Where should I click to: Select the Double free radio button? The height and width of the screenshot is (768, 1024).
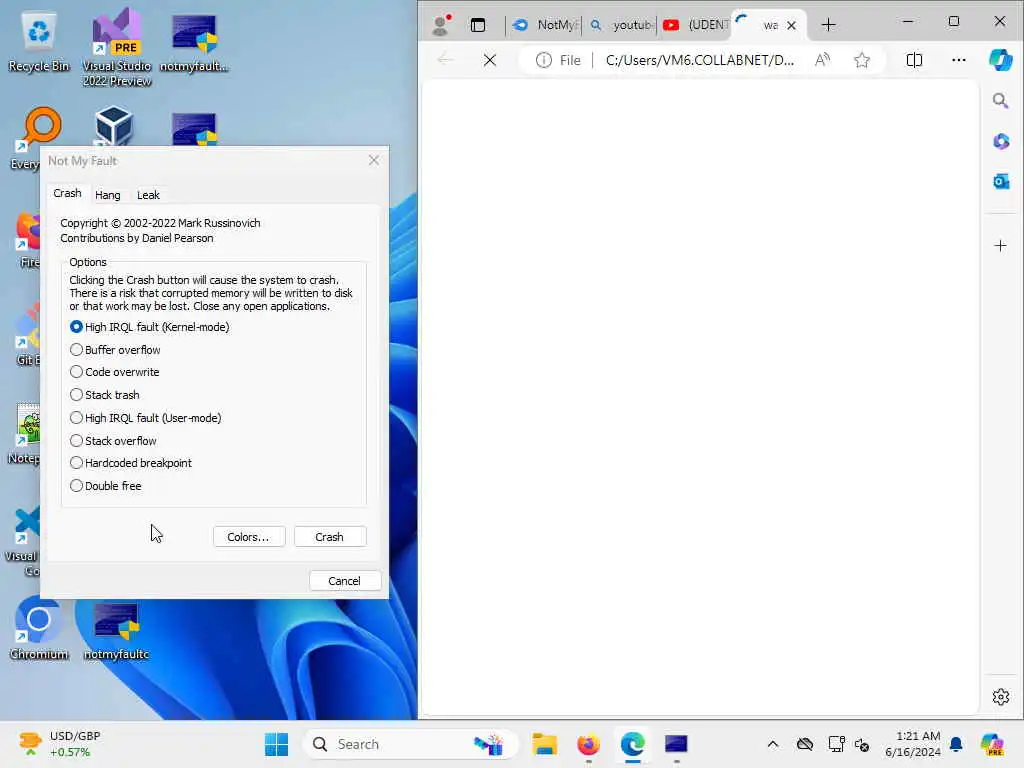click(x=76, y=485)
